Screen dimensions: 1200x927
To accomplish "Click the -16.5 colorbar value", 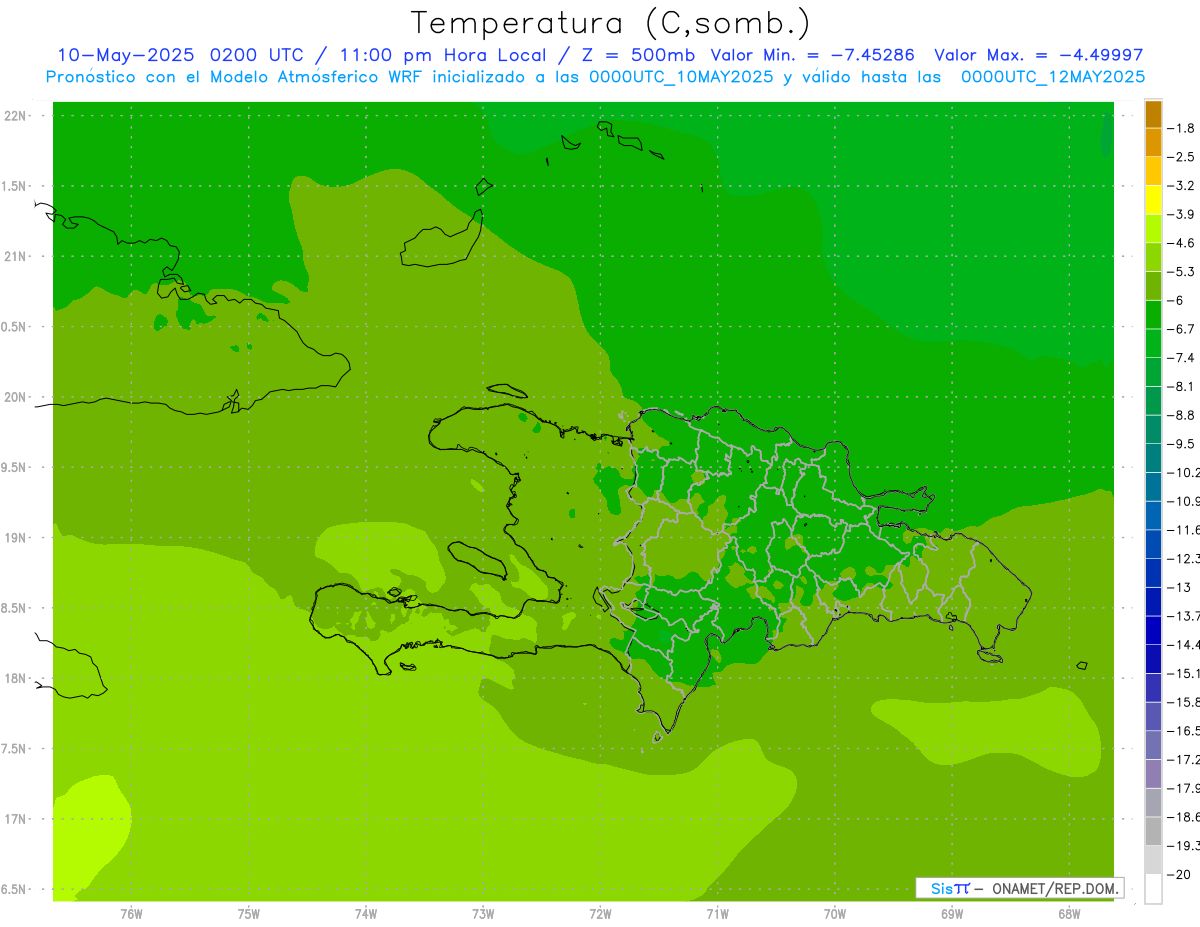I will (x=1184, y=731).
